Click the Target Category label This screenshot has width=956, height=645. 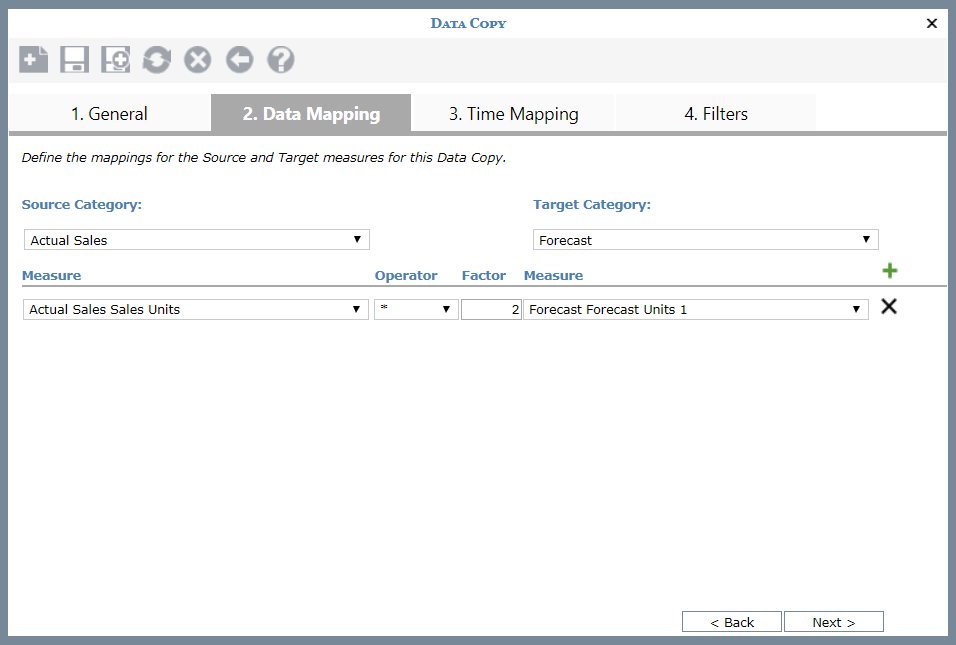tap(592, 205)
